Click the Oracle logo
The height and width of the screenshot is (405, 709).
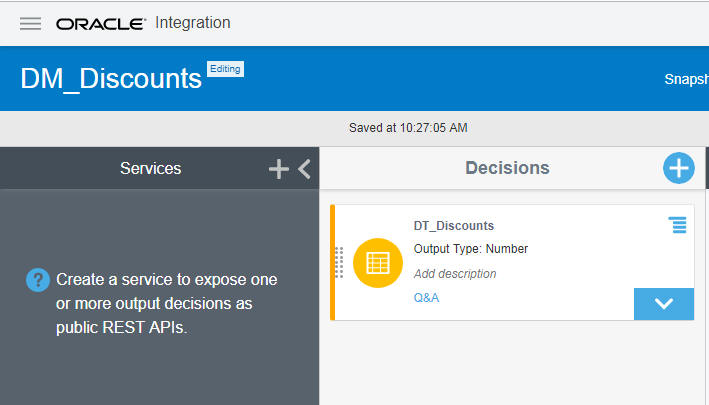pyautogui.click(x=101, y=23)
